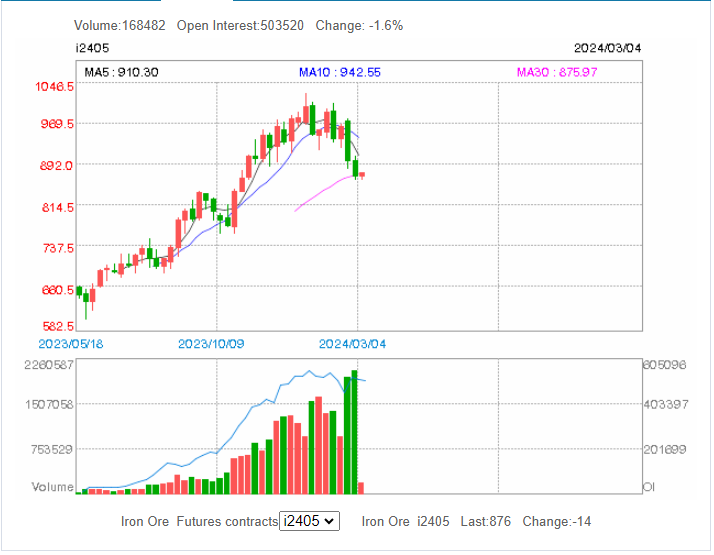
Task: Click the blue MA10 : 942.55 label
Action: click(339, 72)
